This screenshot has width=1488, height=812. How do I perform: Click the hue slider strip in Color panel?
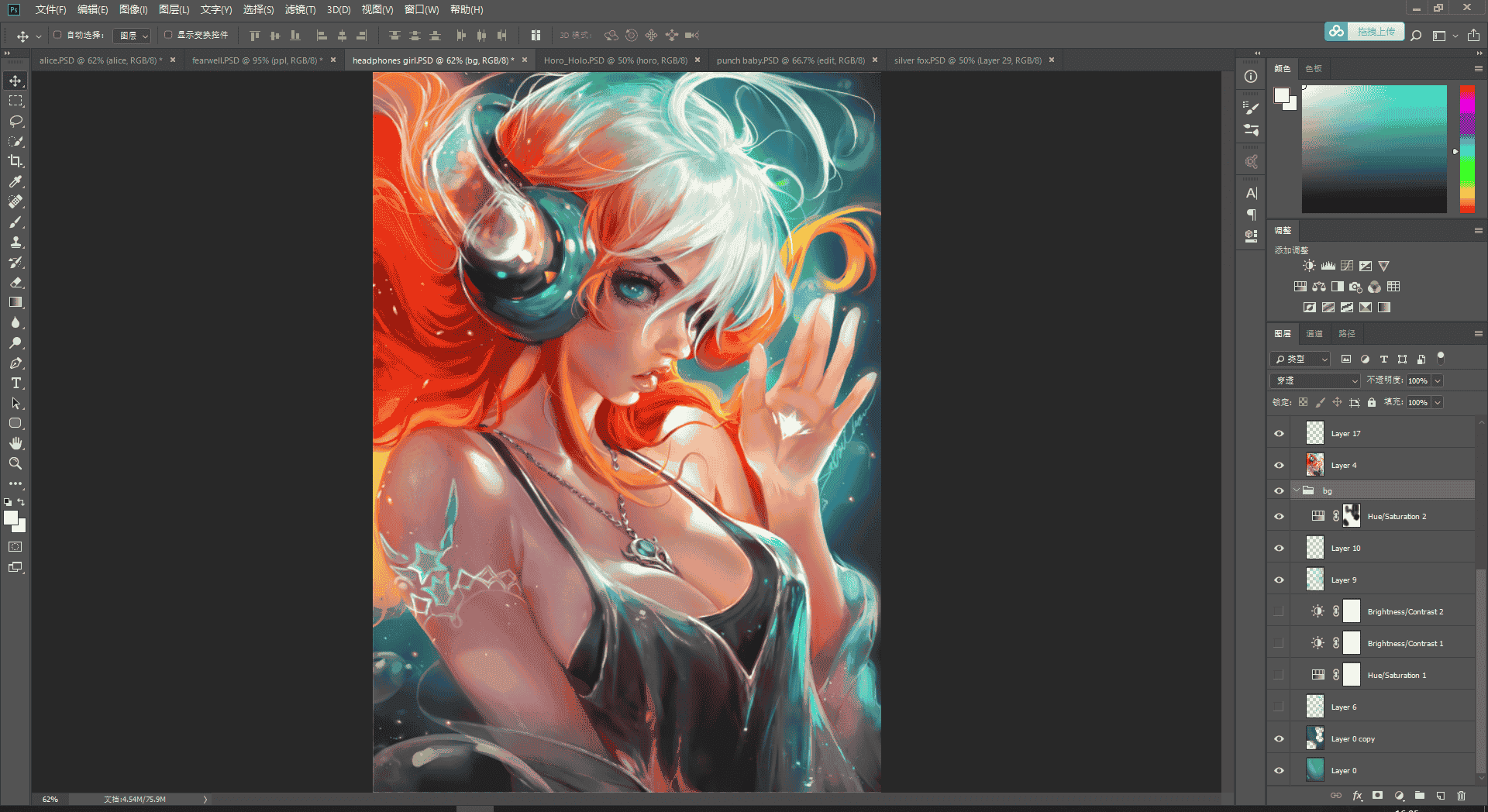click(1467, 149)
